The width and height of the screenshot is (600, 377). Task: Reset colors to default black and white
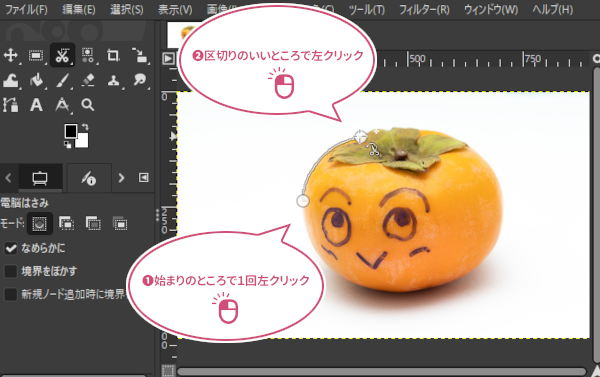pyautogui.click(x=67, y=144)
